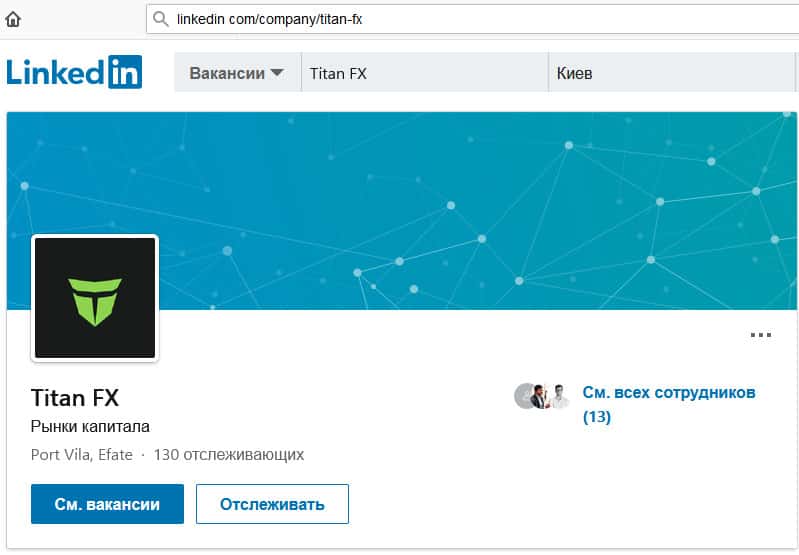Viewport: 799px width, 555px height.
Task: Click the LinkedIn logo
Action: click(74, 72)
